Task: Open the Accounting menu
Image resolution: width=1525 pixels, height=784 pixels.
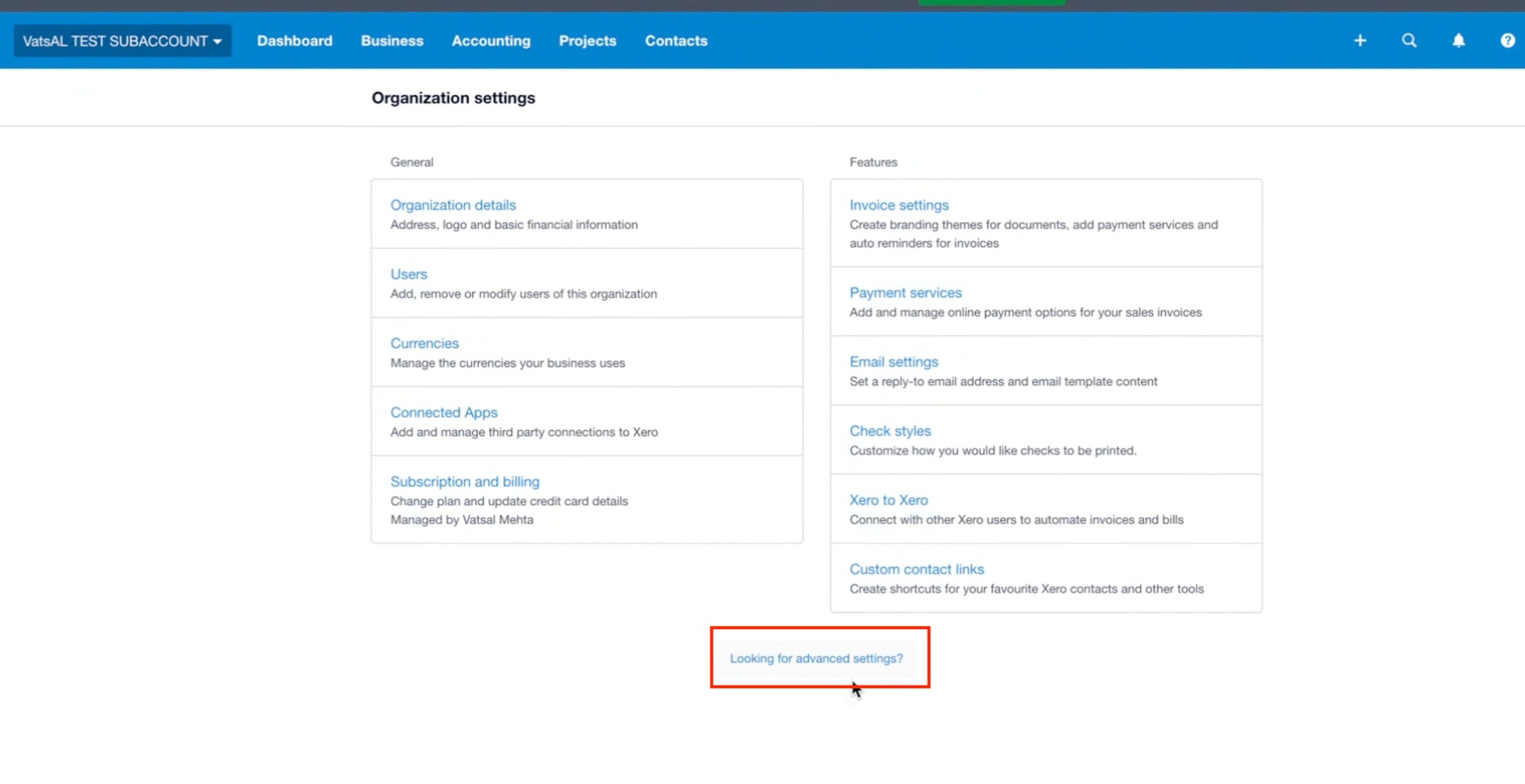Action: point(491,41)
